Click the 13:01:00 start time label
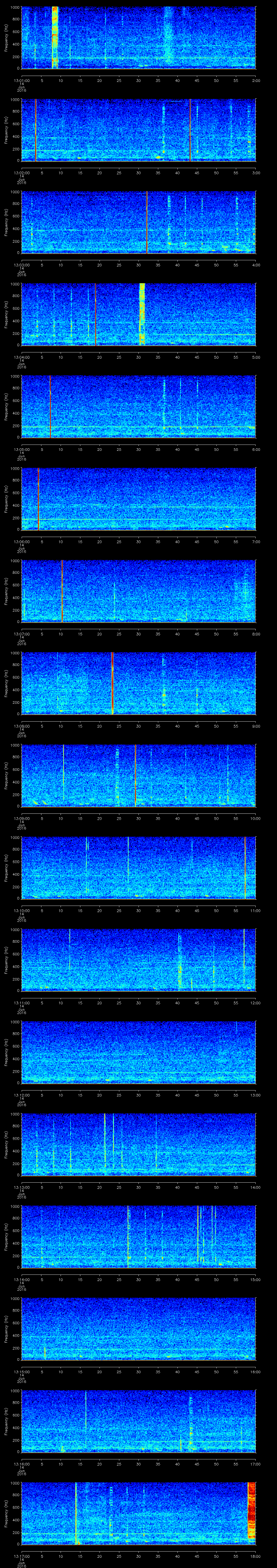Viewport: 277px width, 1568px height. coord(21,80)
